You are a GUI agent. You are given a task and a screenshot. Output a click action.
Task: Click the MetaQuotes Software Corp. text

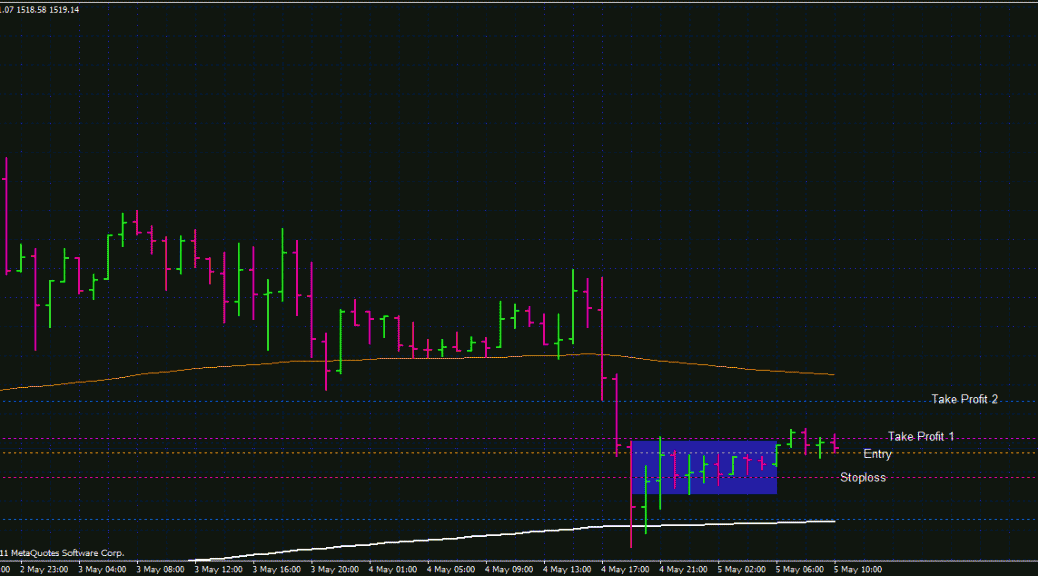(x=62, y=553)
